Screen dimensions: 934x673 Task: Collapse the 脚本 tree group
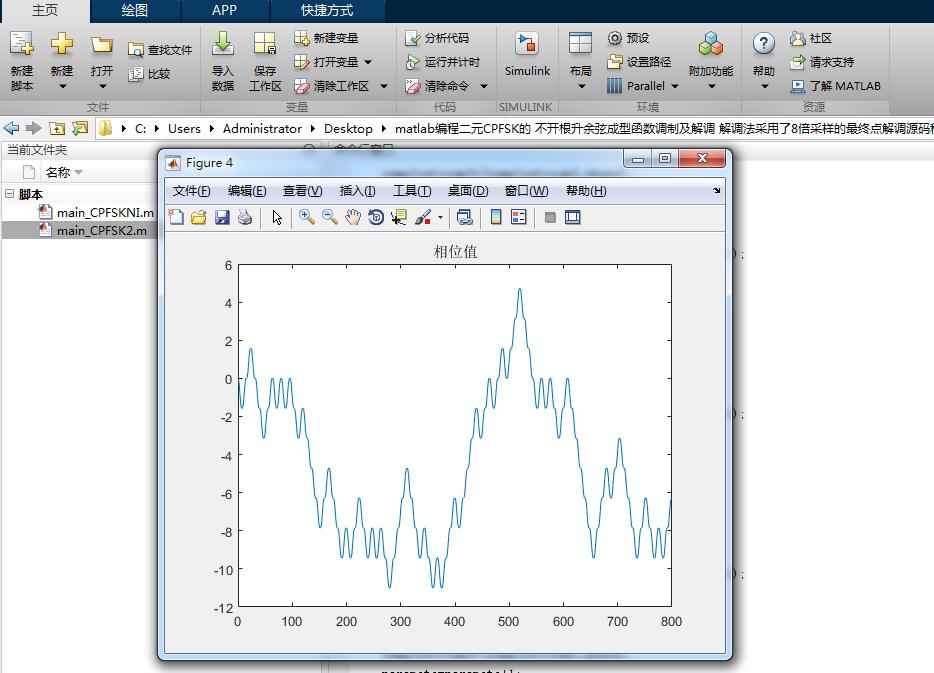[10, 194]
